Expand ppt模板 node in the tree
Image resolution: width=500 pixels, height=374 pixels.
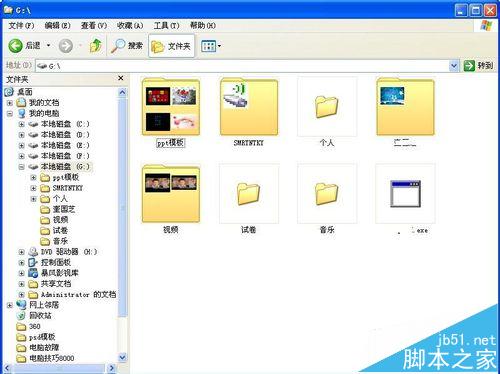[x=33, y=178]
